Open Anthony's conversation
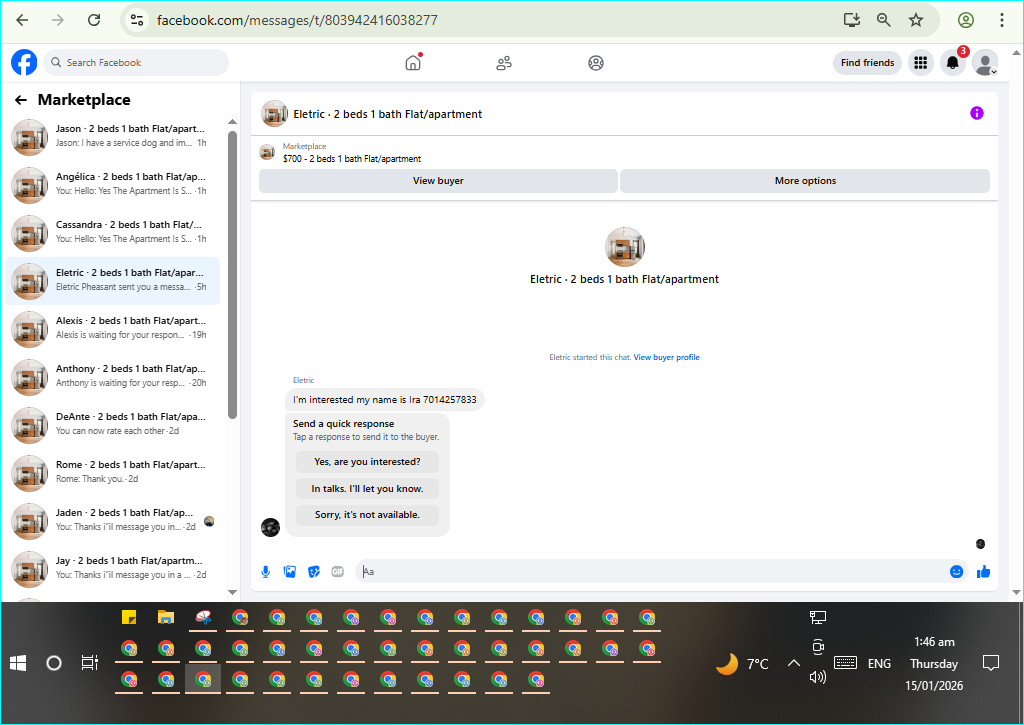Viewport: 1024px width, 725px height. [112, 377]
